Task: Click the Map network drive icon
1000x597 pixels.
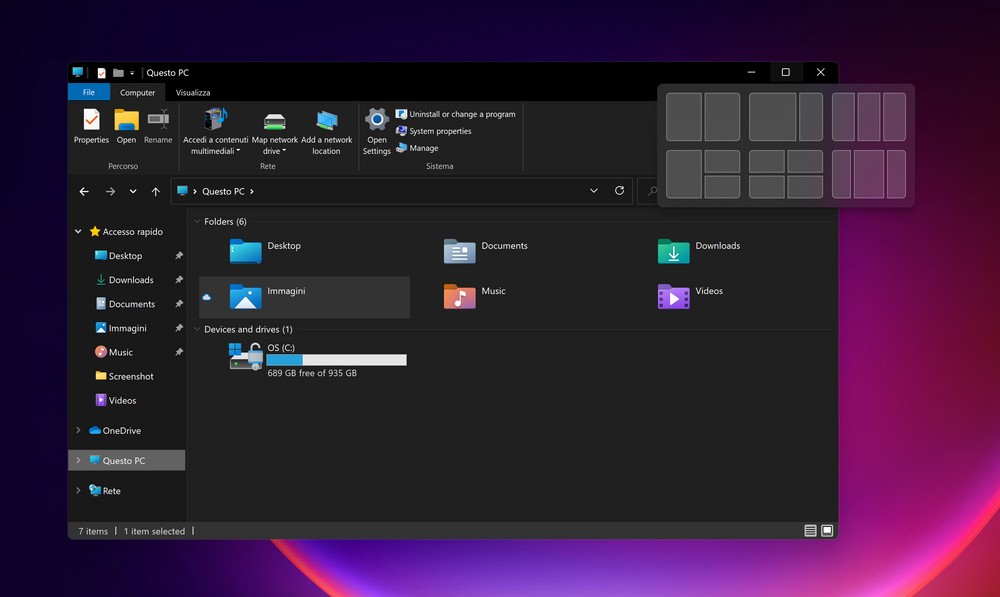Action: [275, 121]
